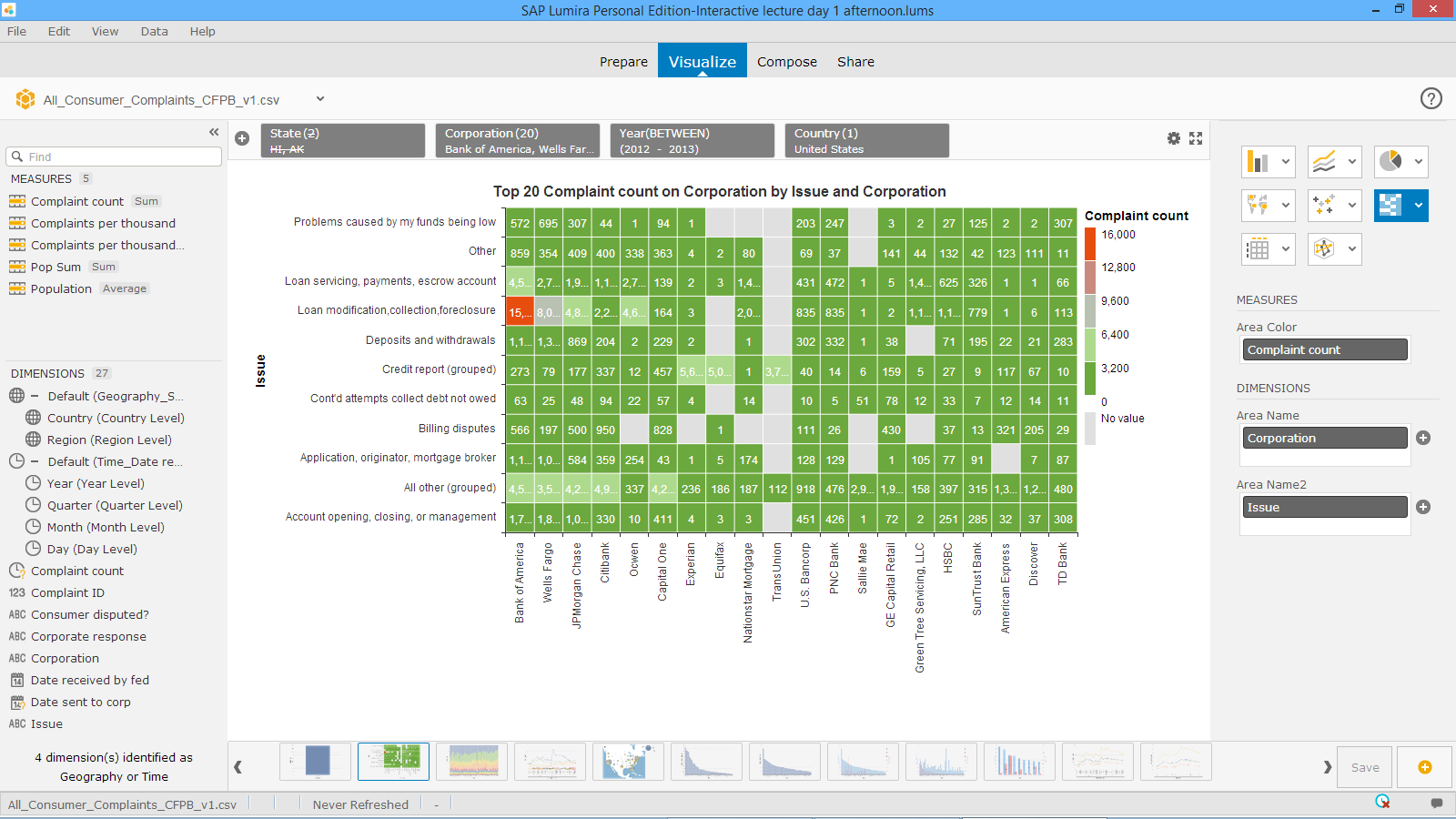Open the Data menu
This screenshot has width=1456, height=819.
point(154,31)
